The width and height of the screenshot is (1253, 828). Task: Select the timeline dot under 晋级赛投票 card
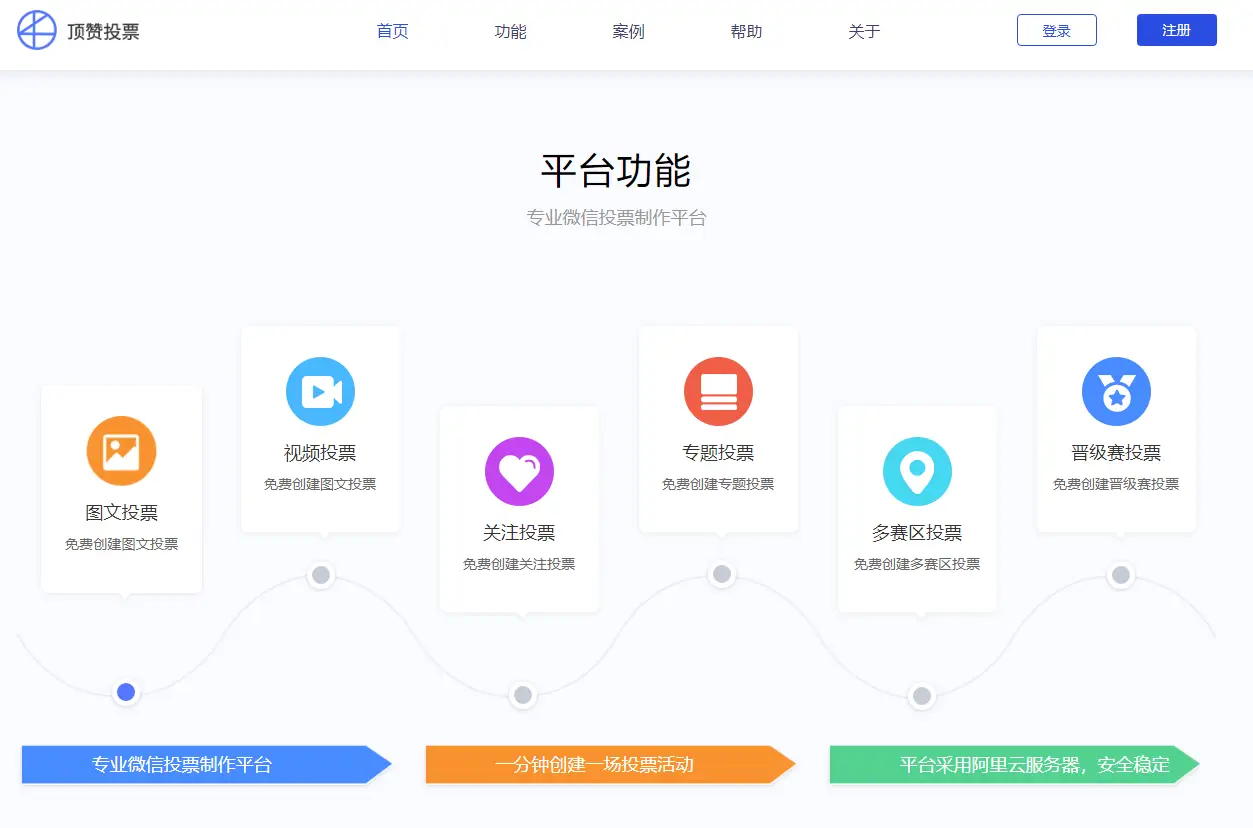pos(1121,575)
